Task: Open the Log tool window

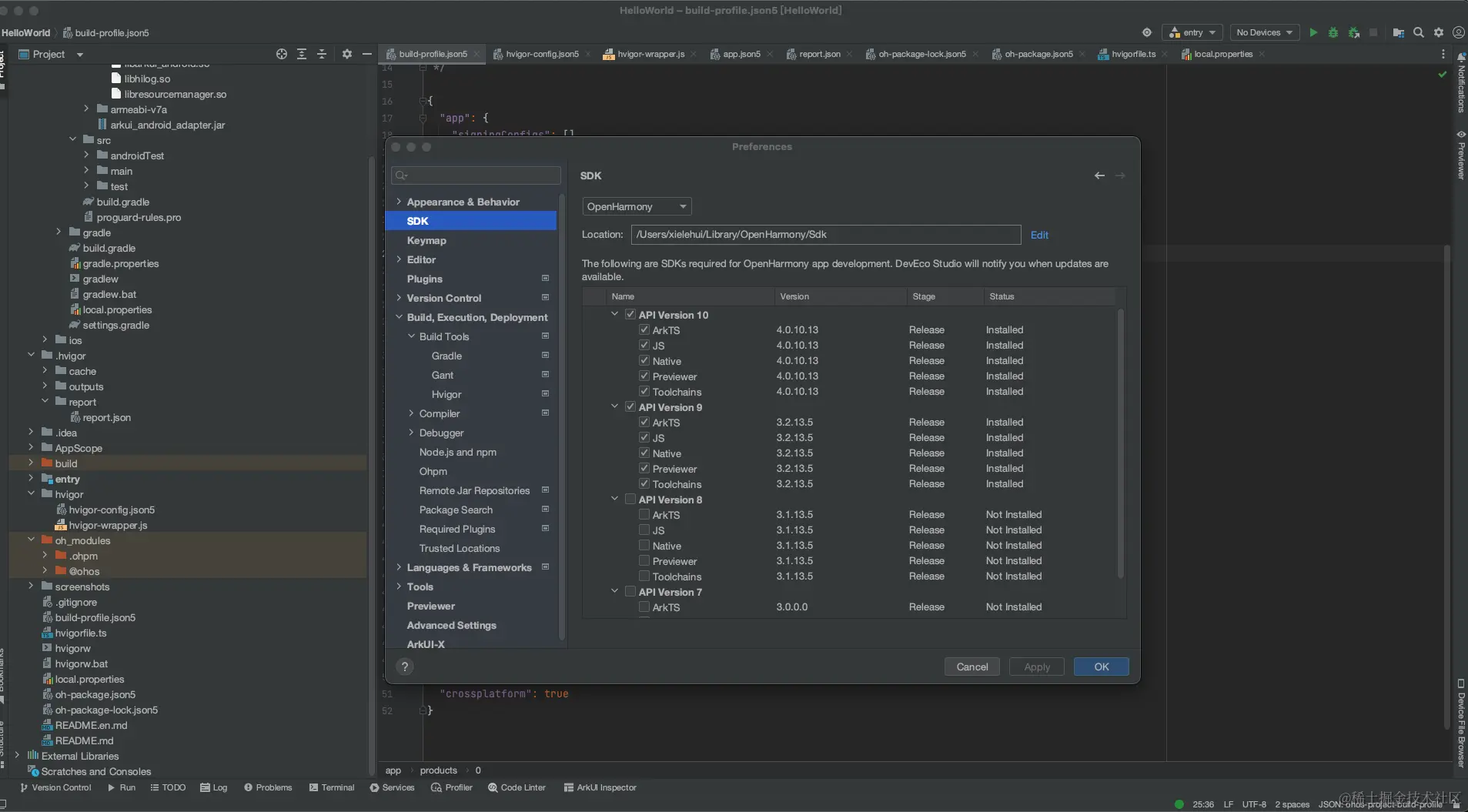Action: coord(214,787)
